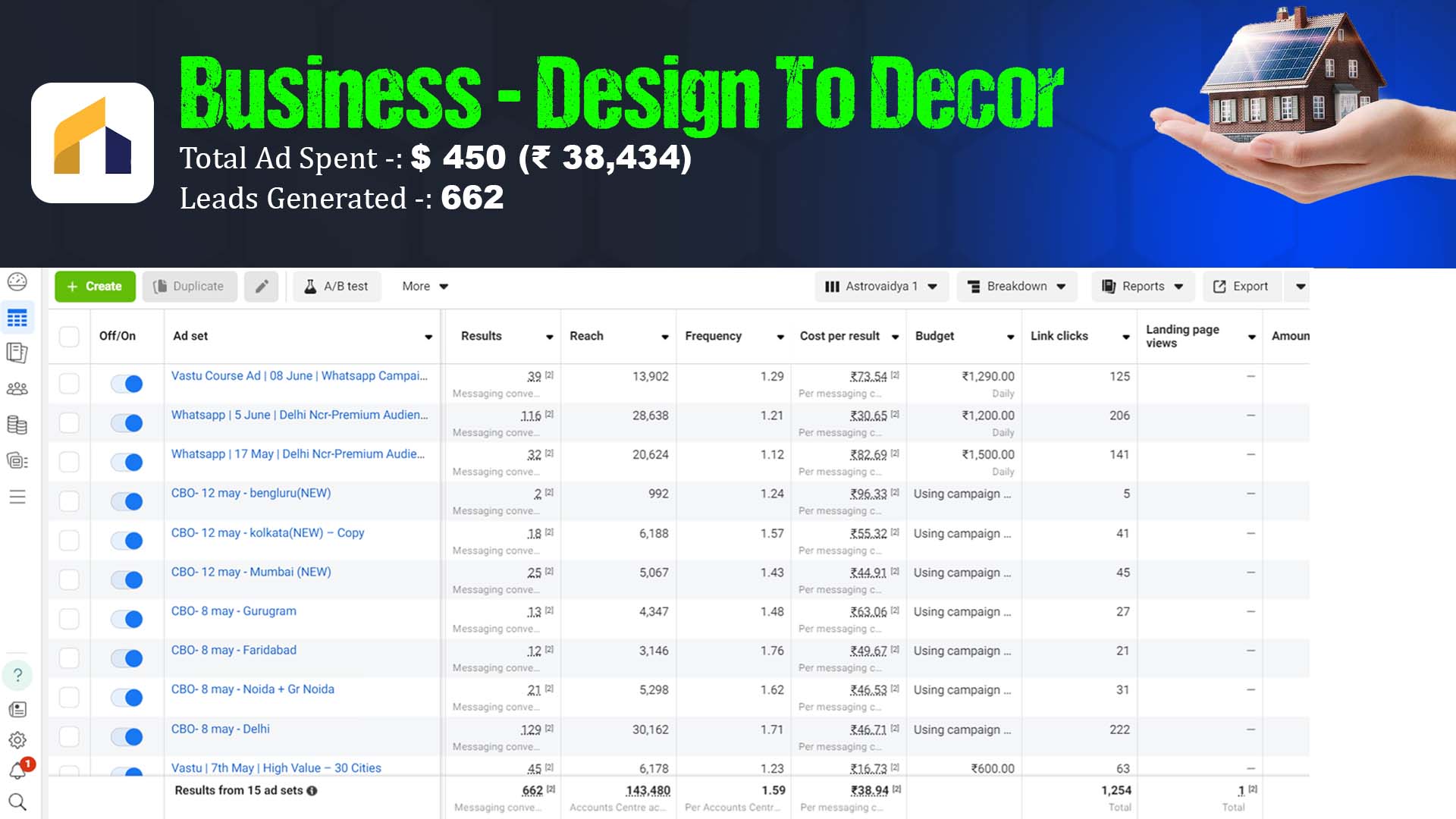Open the Reports dropdown

click(1143, 287)
